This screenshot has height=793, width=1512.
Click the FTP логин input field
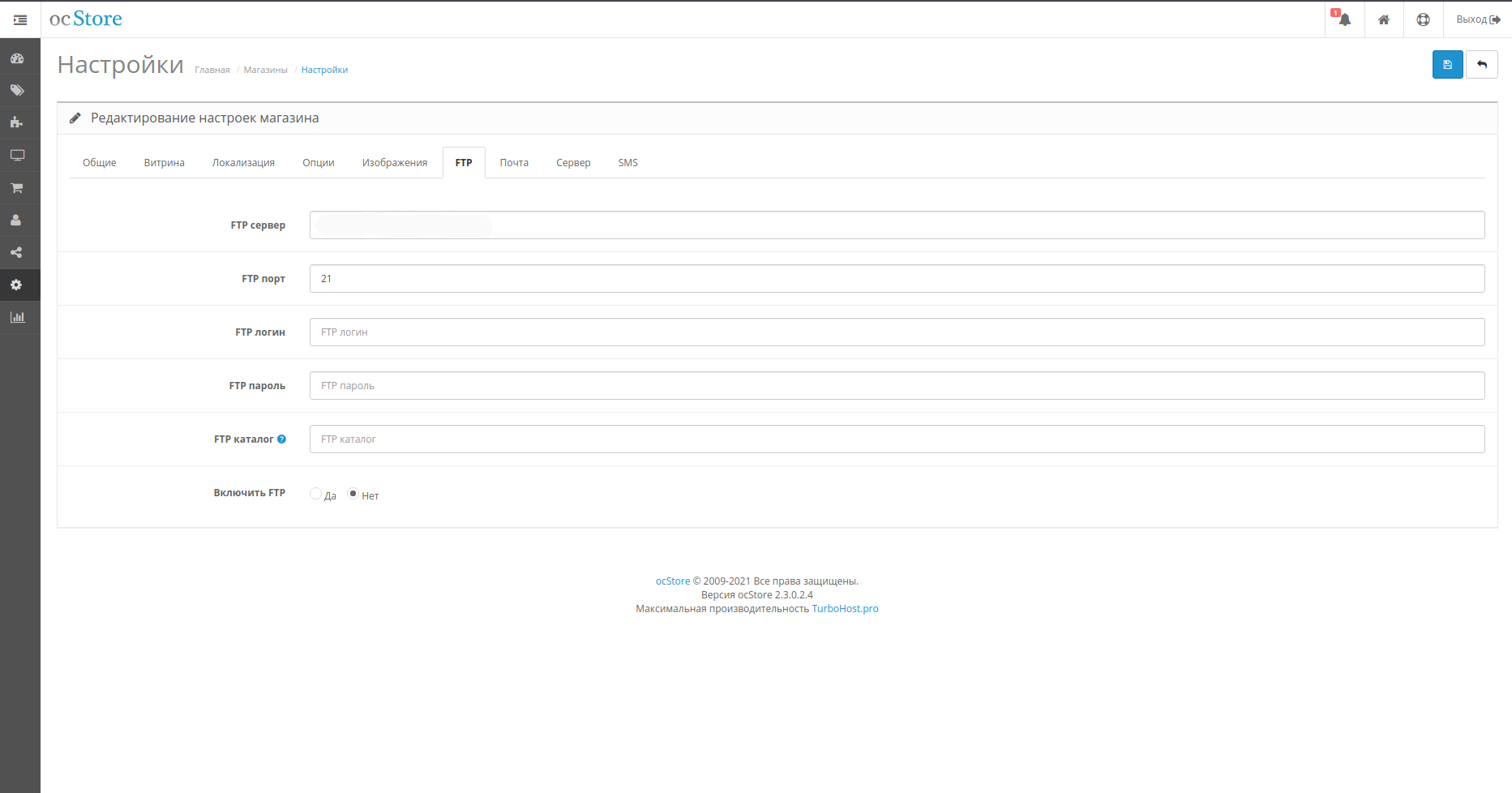tap(897, 332)
